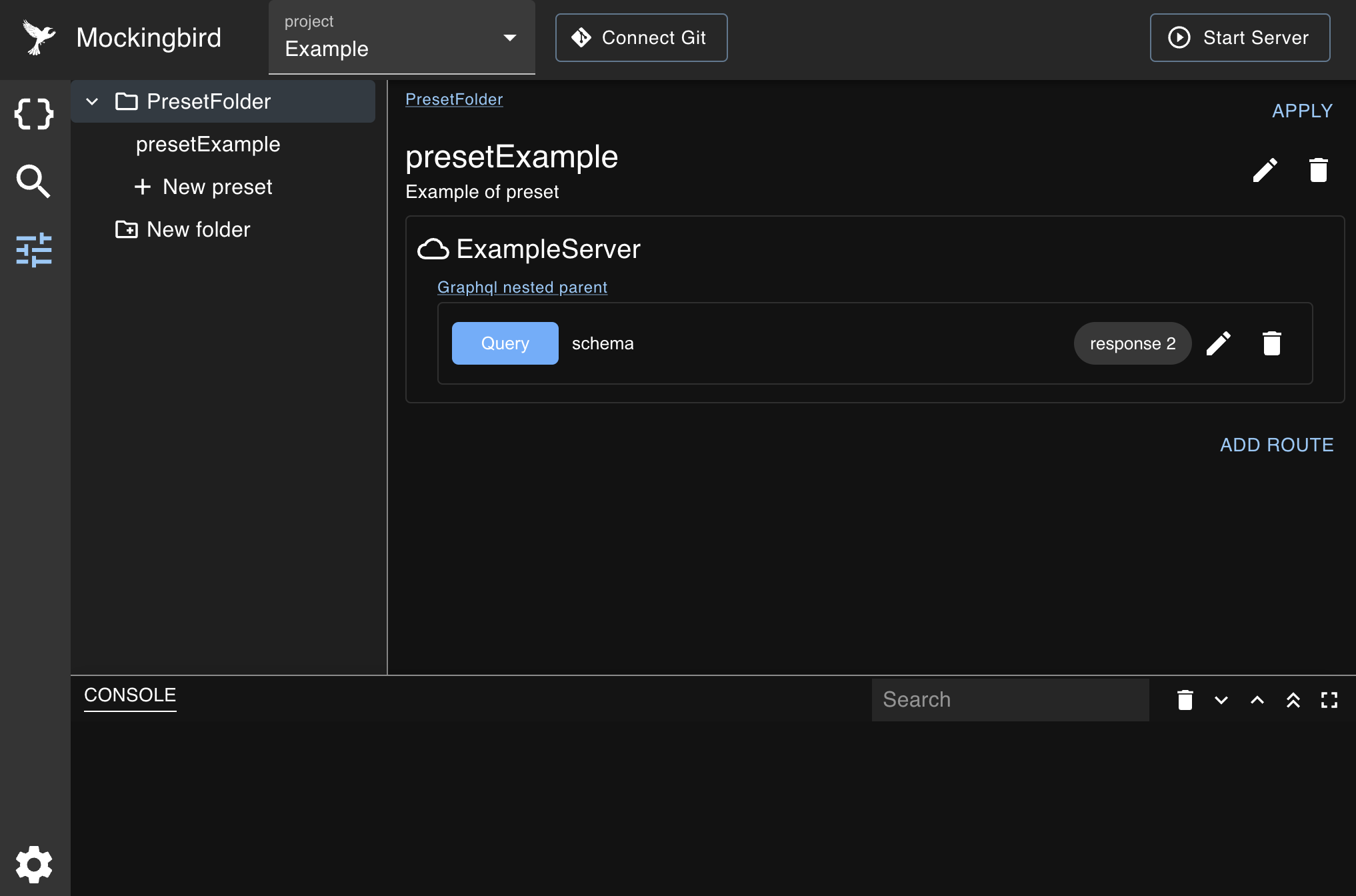
Task: Collapse the PresetFolder tree item
Action: (91, 101)
